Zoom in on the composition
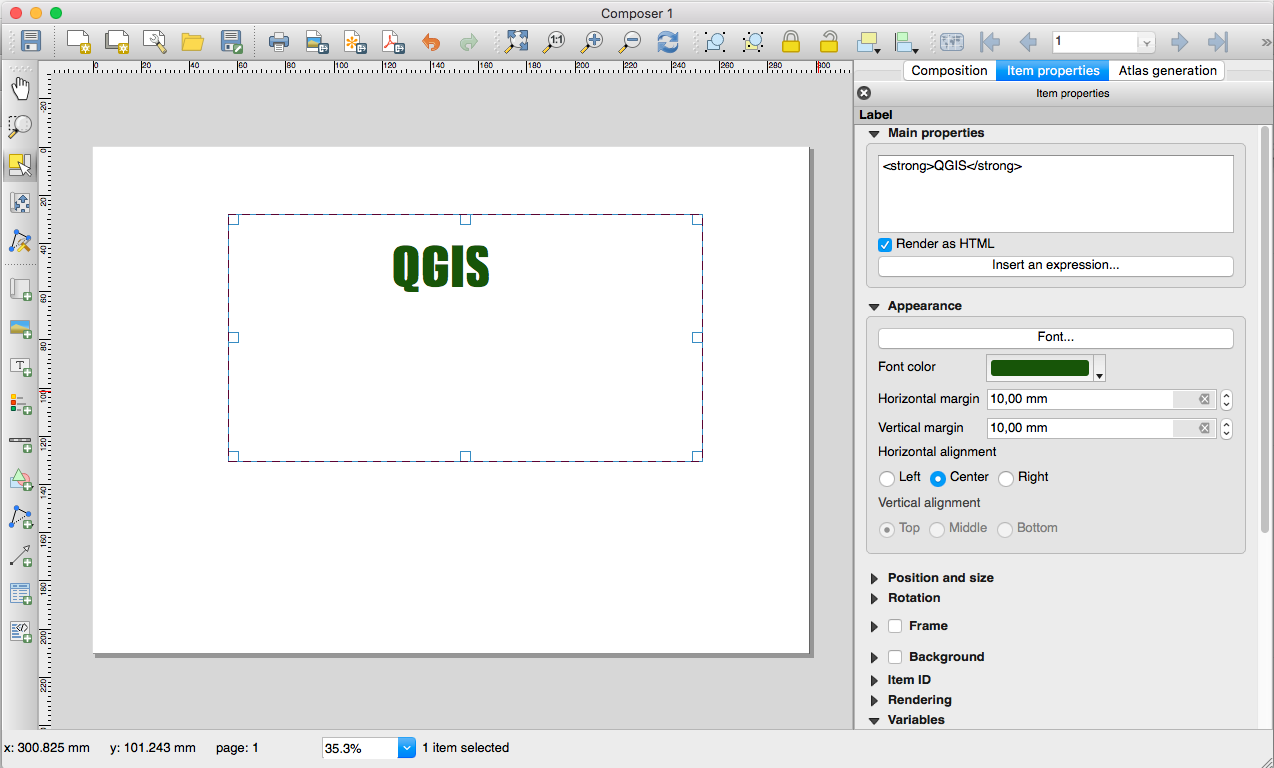The height and width of the screenshot is (768, 1274). pyautogui.click(x=592, y=42)
